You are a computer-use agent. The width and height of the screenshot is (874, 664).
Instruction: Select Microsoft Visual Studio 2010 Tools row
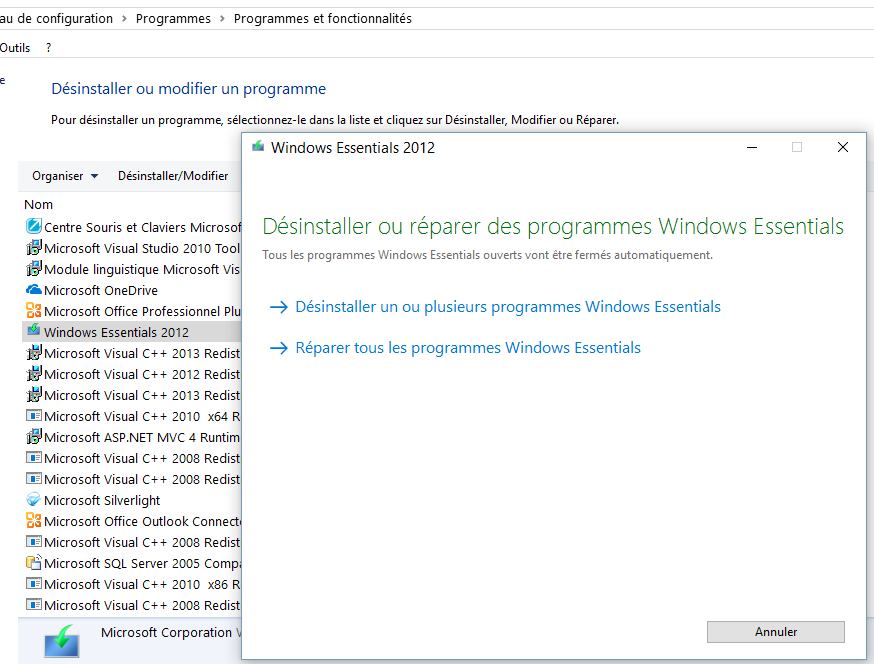pyautogui.click(x=132, y=248)
